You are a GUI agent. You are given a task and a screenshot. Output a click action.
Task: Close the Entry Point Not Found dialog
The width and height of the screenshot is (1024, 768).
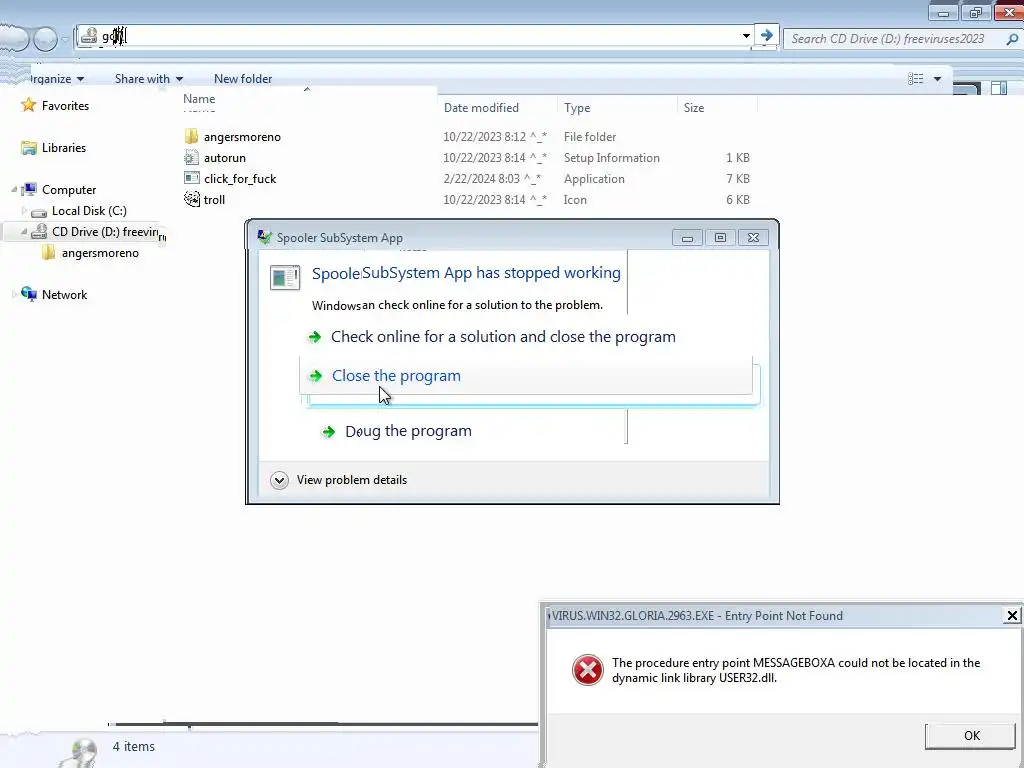[x=1012, y=615]
